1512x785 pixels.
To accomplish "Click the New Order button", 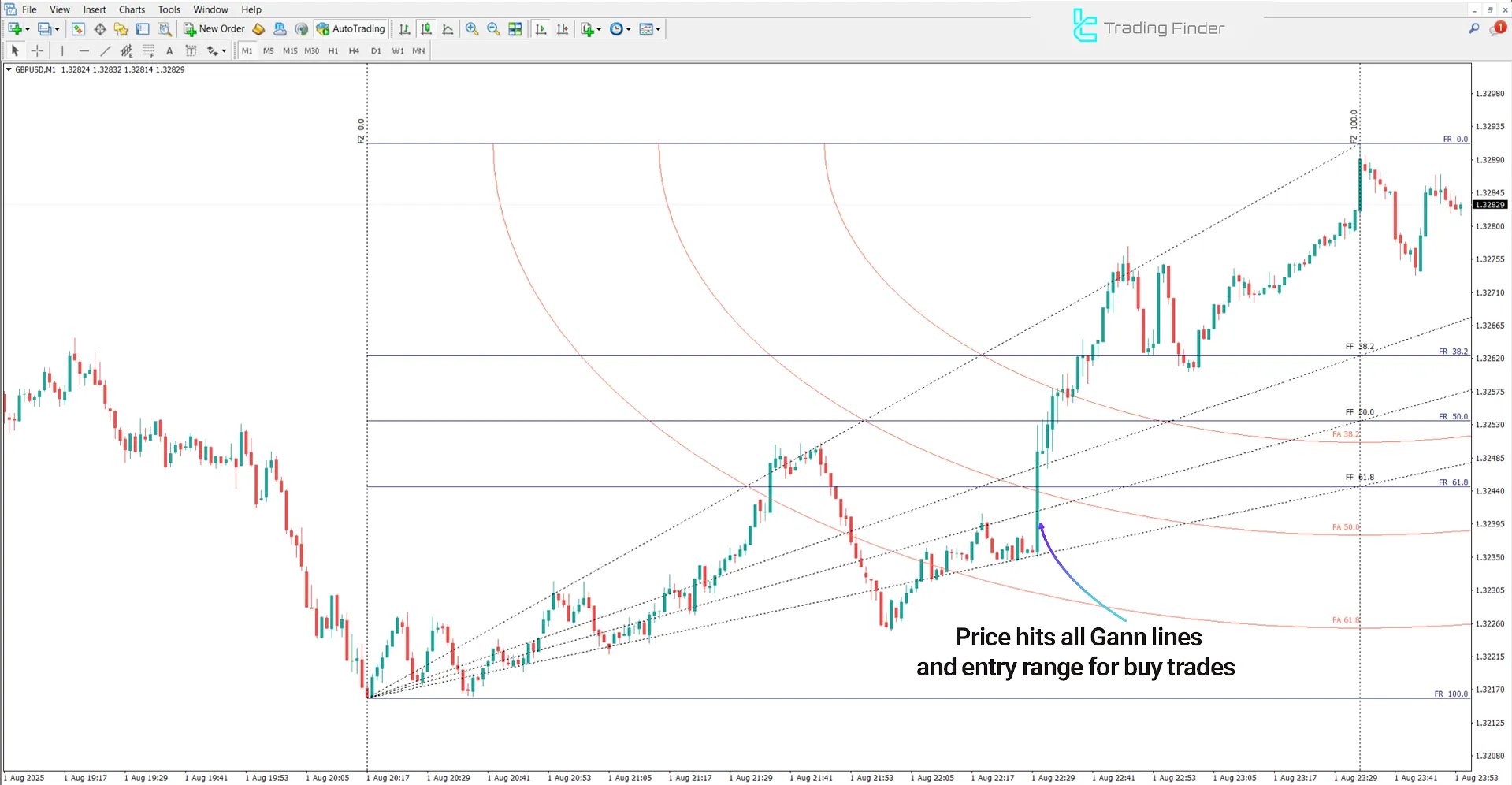I will pyautogui.click(x=214, y=29).
